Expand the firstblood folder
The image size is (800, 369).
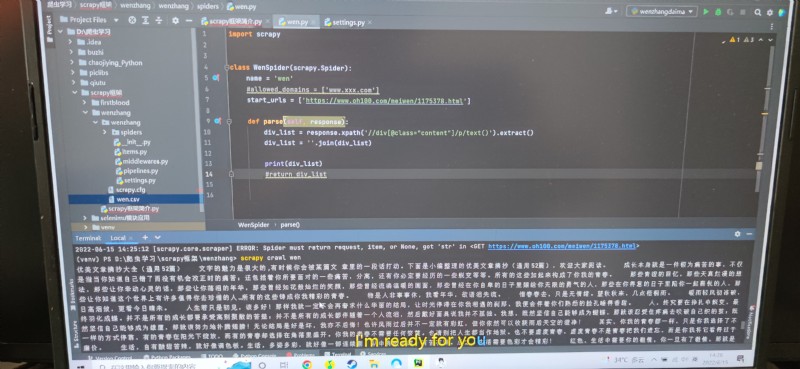tap(86, 103)
